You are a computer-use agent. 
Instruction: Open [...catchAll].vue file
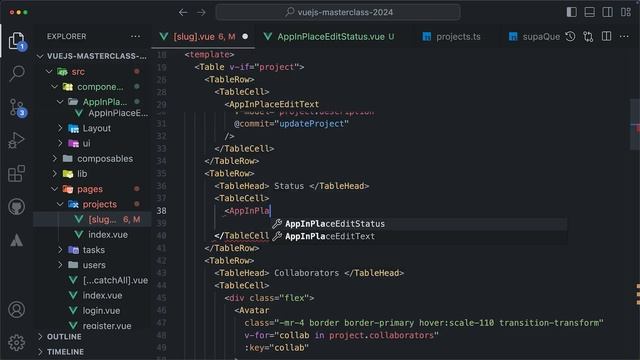pyautogui.click(x=92, y=280)
